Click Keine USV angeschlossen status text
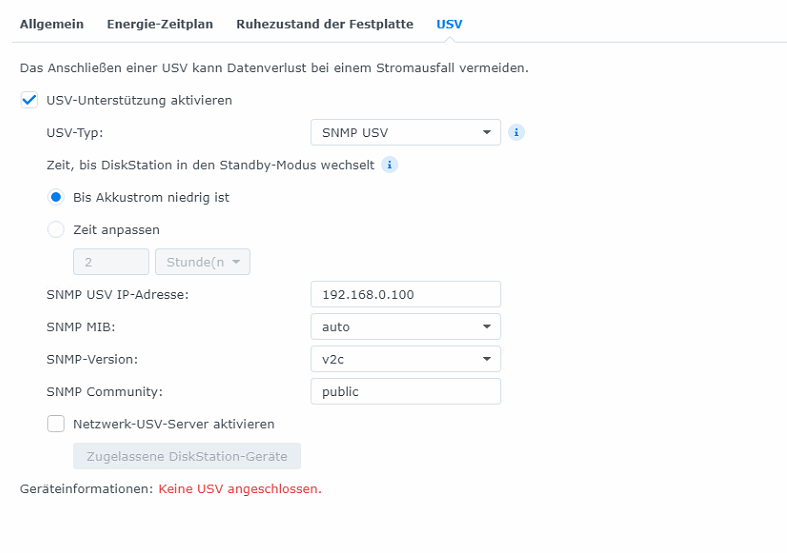This screenshot has height=553, width=787. coord(240,489)
